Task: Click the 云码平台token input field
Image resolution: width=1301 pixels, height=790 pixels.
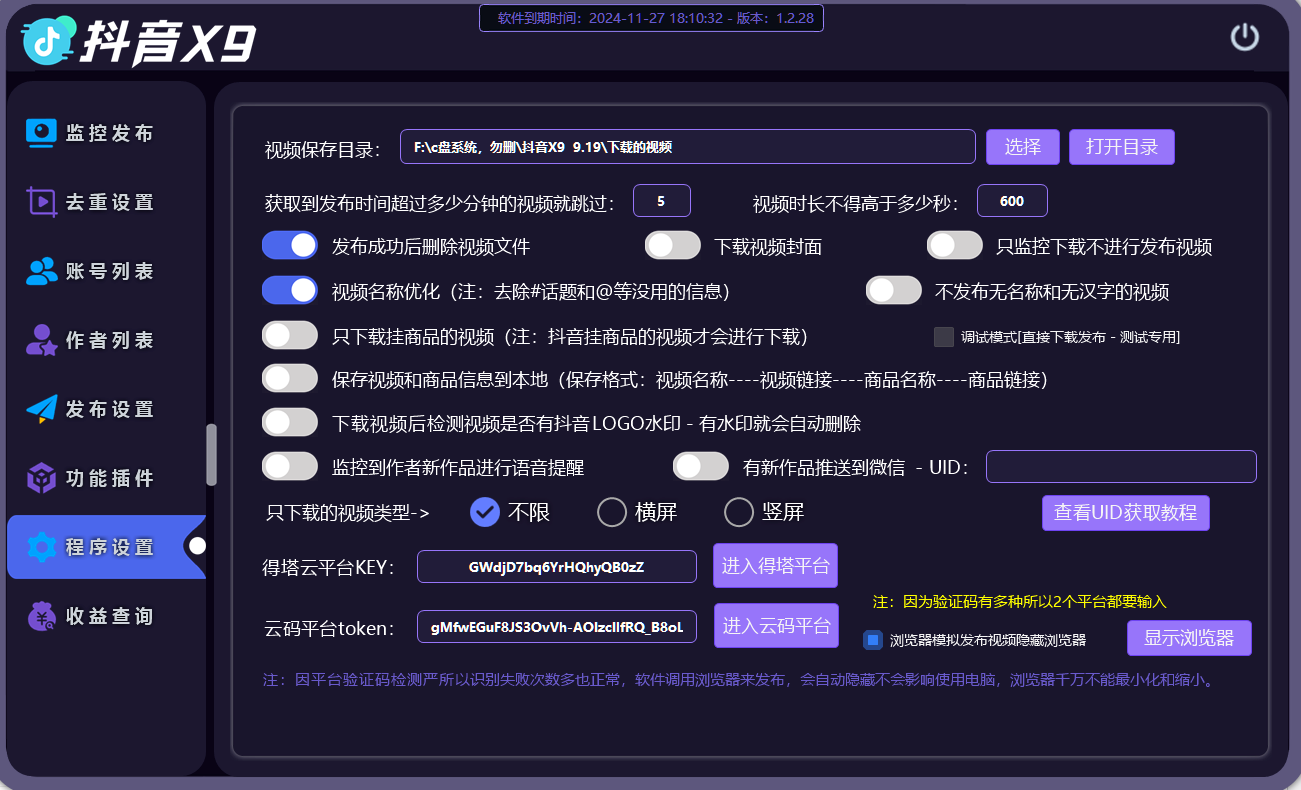Action: click(557, 627)
